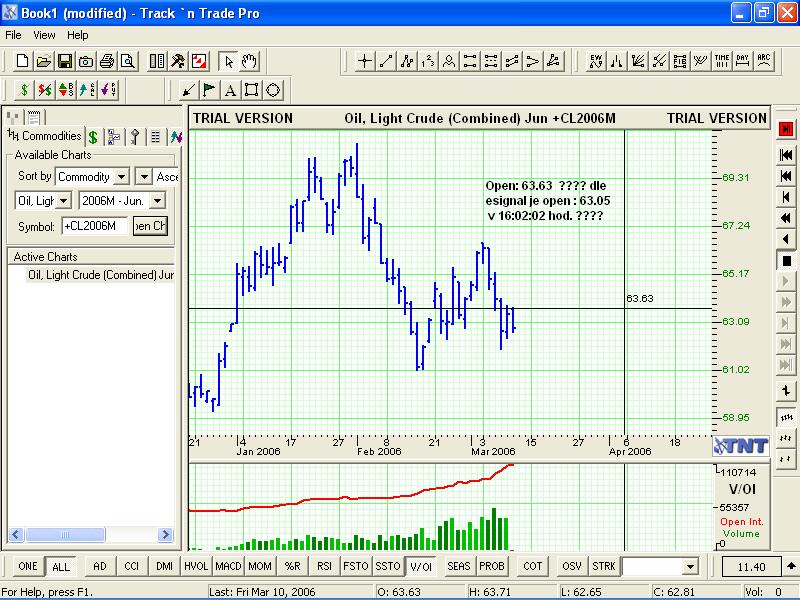This screenshot has height=600, width=800.
Task: Select the arrow annotation tool
Action: click(x=188, y=90)
